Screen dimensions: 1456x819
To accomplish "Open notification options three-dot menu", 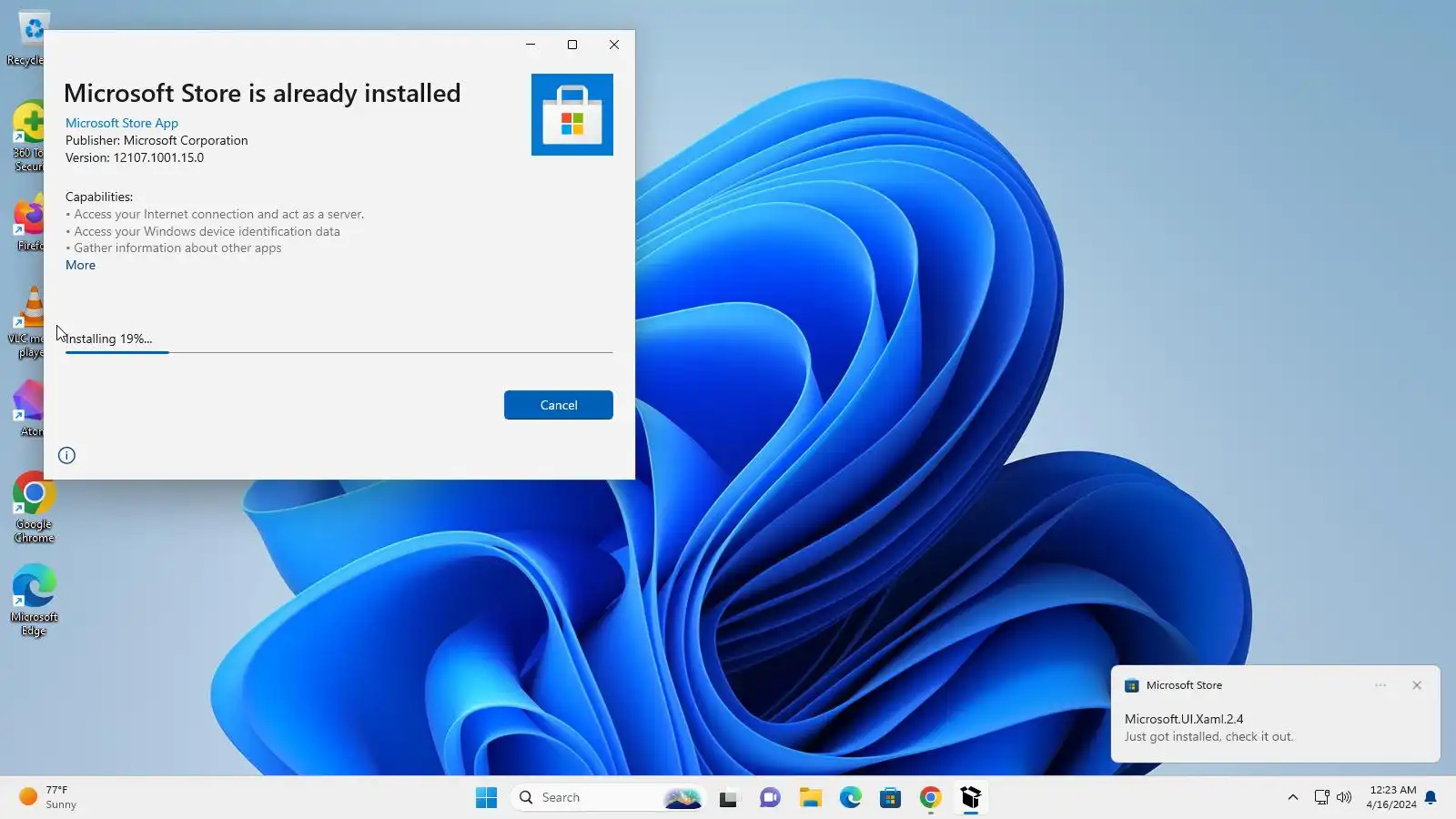I will click(x=1380, y=685).
